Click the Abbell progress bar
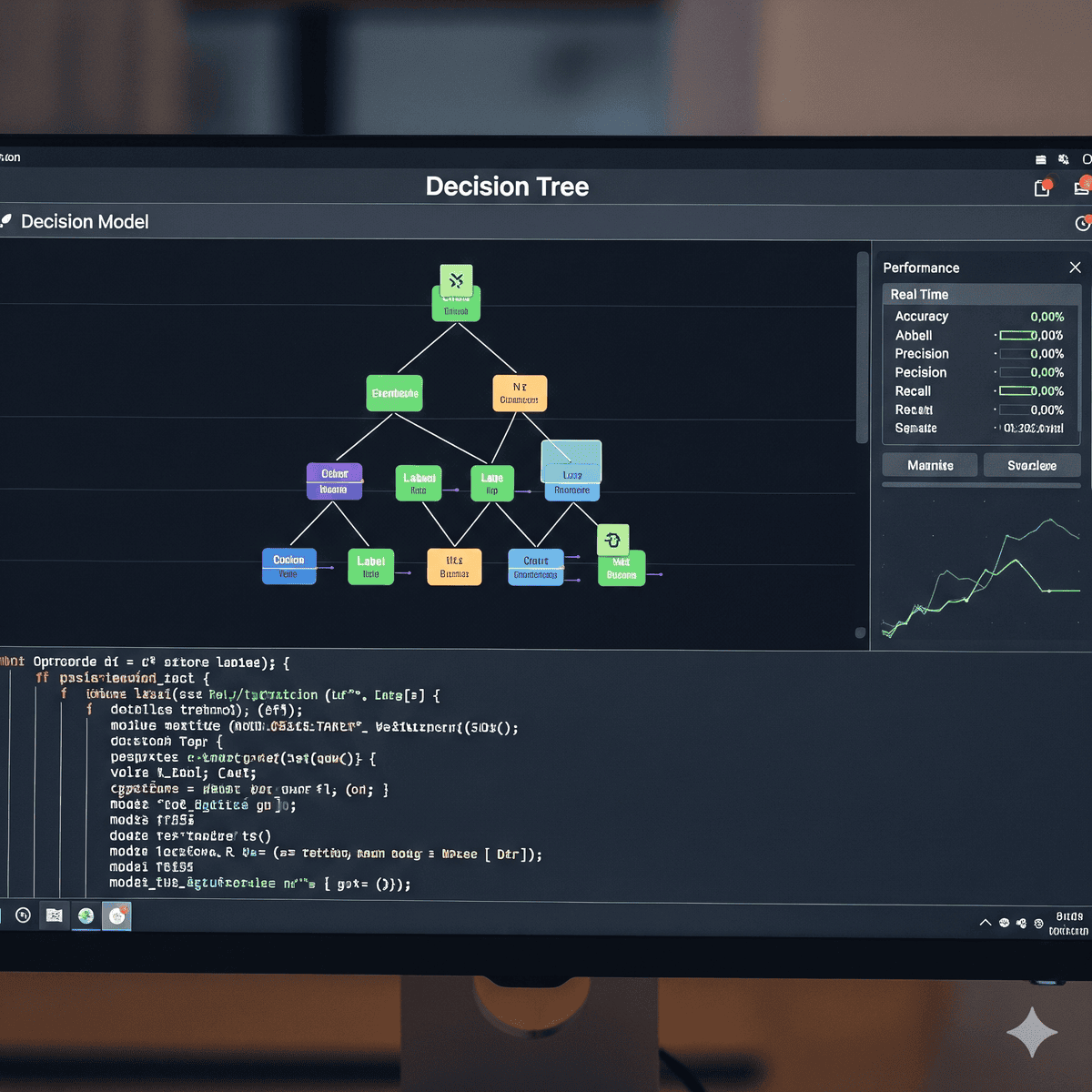 [x=1016, y=336]
